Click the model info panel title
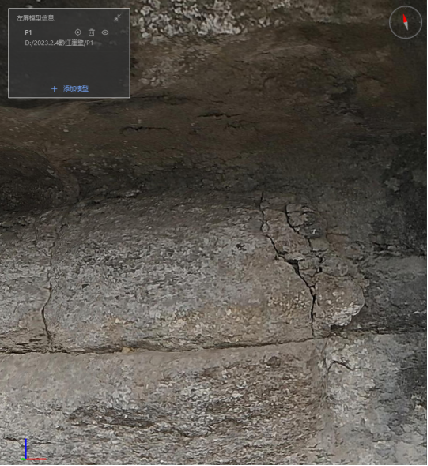This screenshot has height=466, width=428. (x=35, y=18)
